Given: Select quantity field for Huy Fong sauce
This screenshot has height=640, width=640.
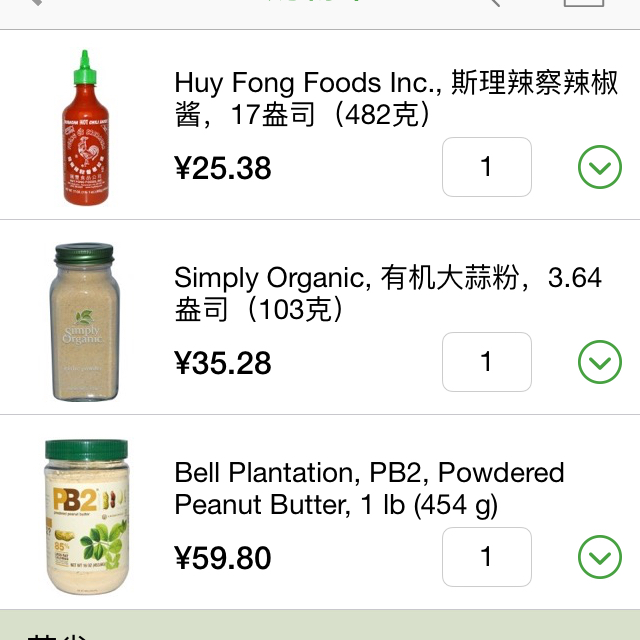Looking at the screenshot, I should click(487, 167).
